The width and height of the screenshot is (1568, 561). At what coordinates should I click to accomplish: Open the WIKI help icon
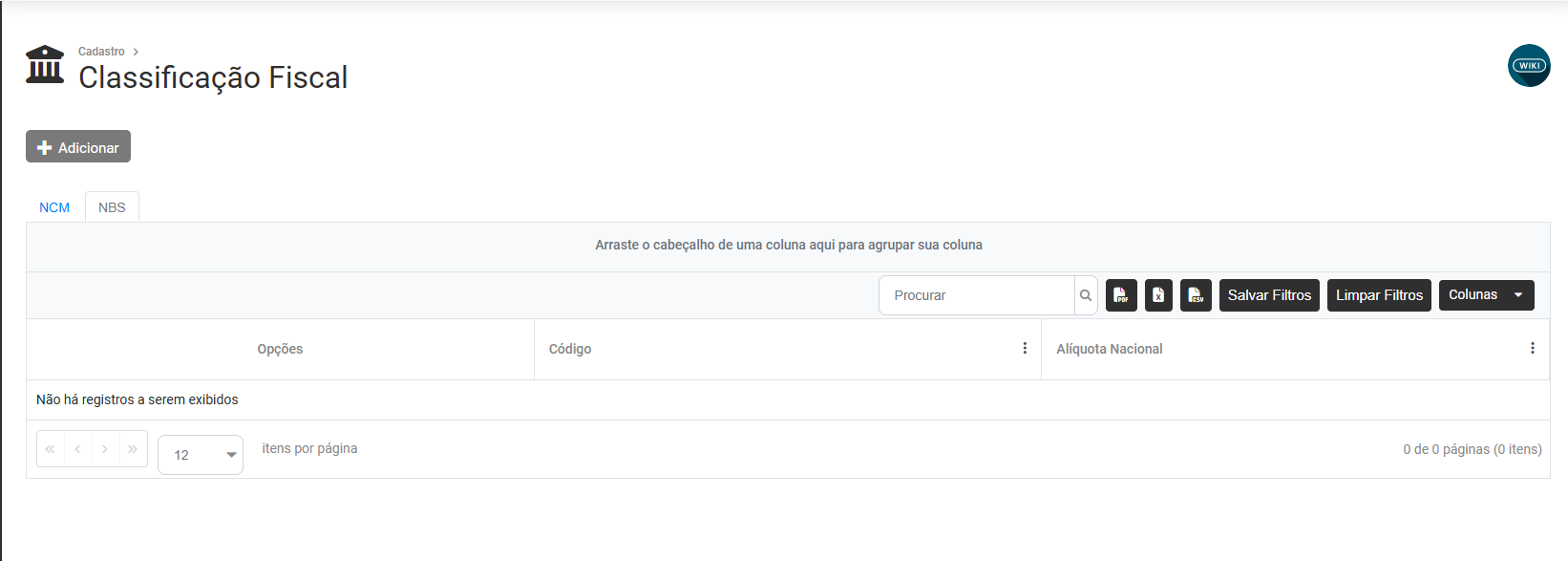pos(1529,66)
